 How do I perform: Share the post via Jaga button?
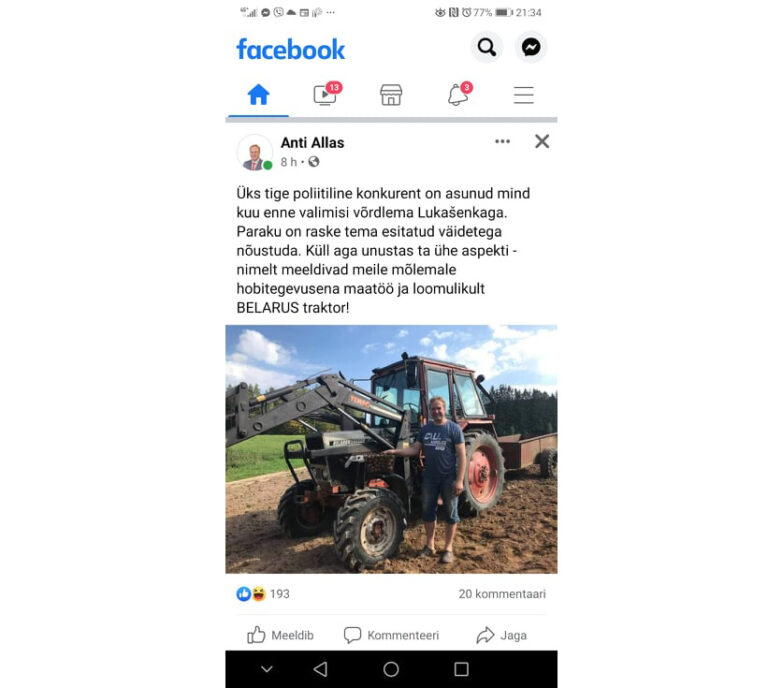(502, 635)
